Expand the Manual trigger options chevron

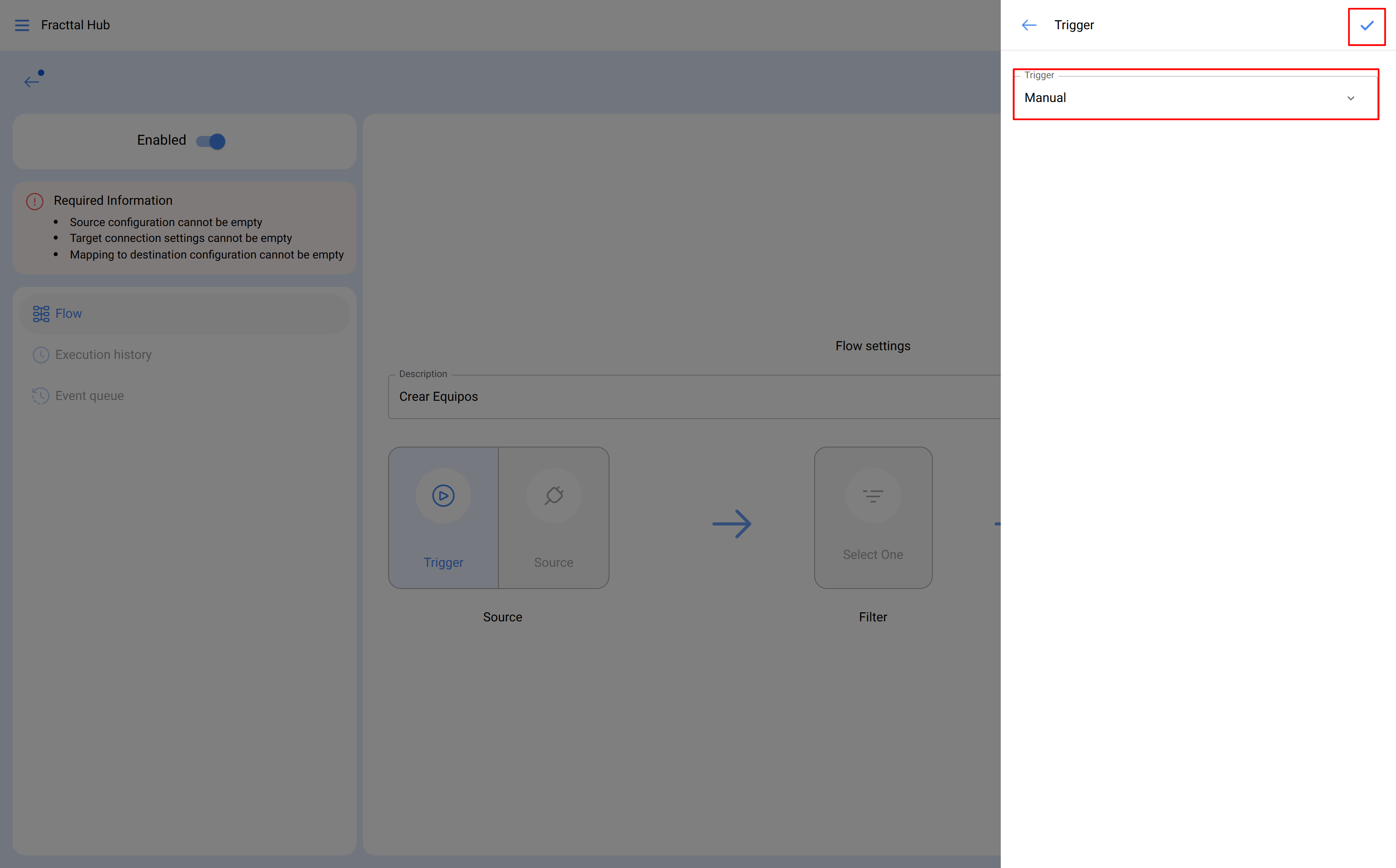[1351, 98]
